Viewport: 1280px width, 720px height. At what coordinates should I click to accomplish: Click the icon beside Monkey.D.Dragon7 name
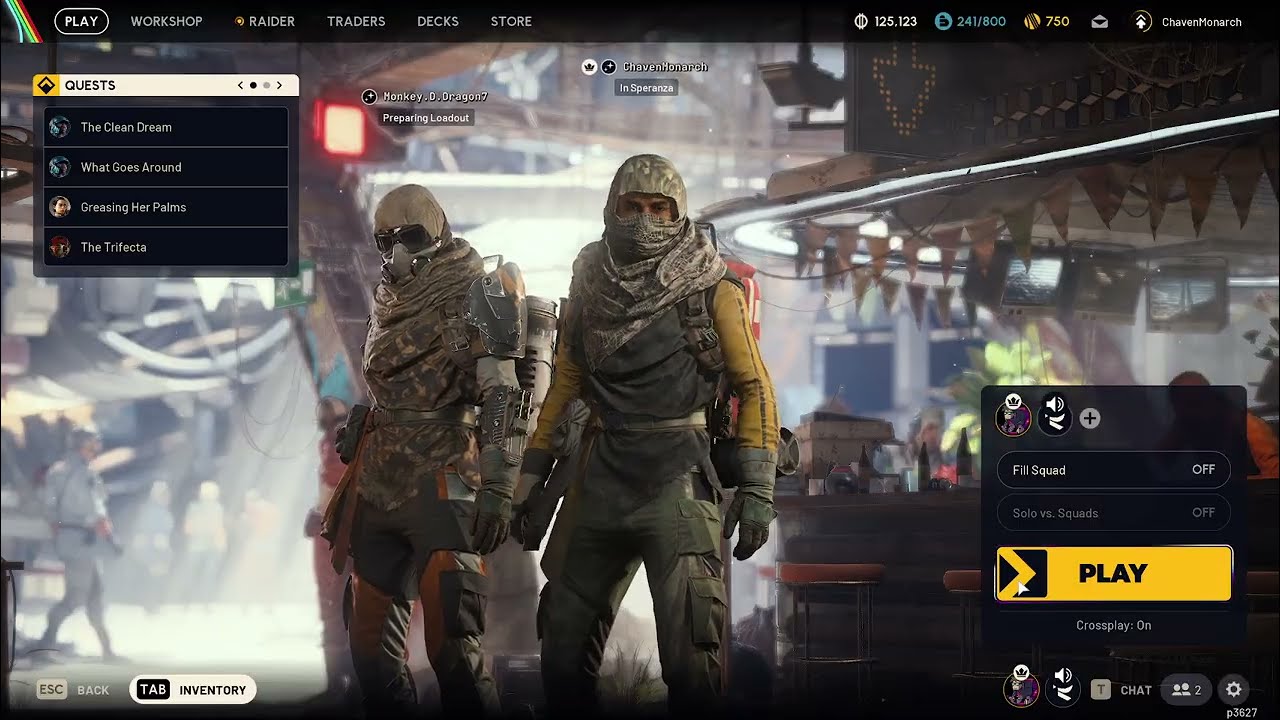click(x=369, y=97)
